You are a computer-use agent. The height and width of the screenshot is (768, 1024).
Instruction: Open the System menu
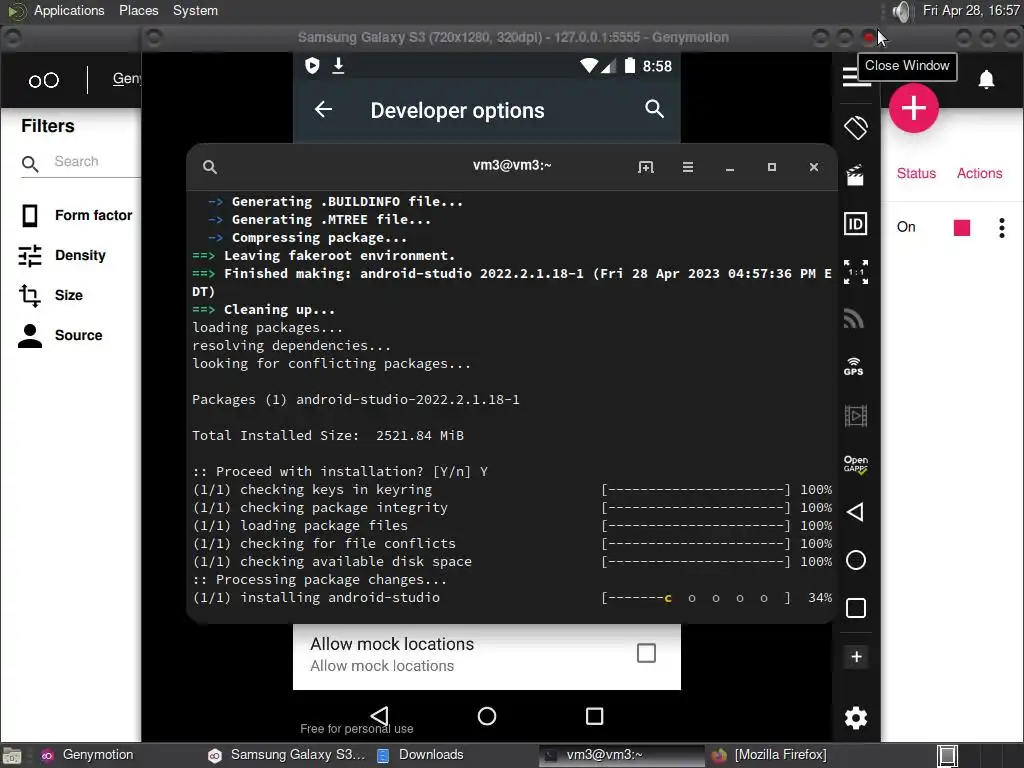(195, 10)
